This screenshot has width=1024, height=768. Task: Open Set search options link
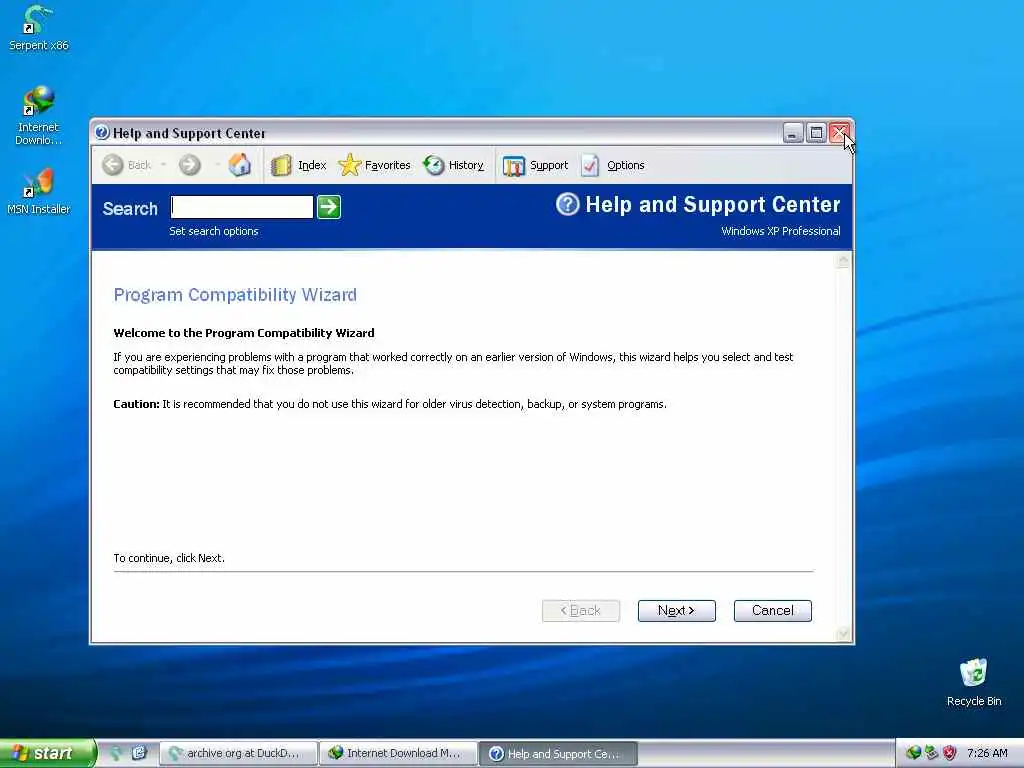click(x=214, y=231)
